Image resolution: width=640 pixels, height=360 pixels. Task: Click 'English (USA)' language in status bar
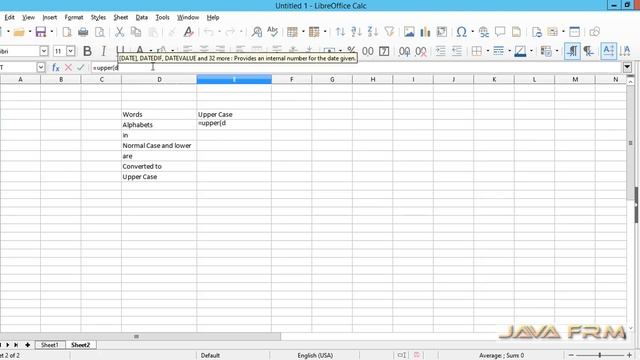tap(315, 356)
